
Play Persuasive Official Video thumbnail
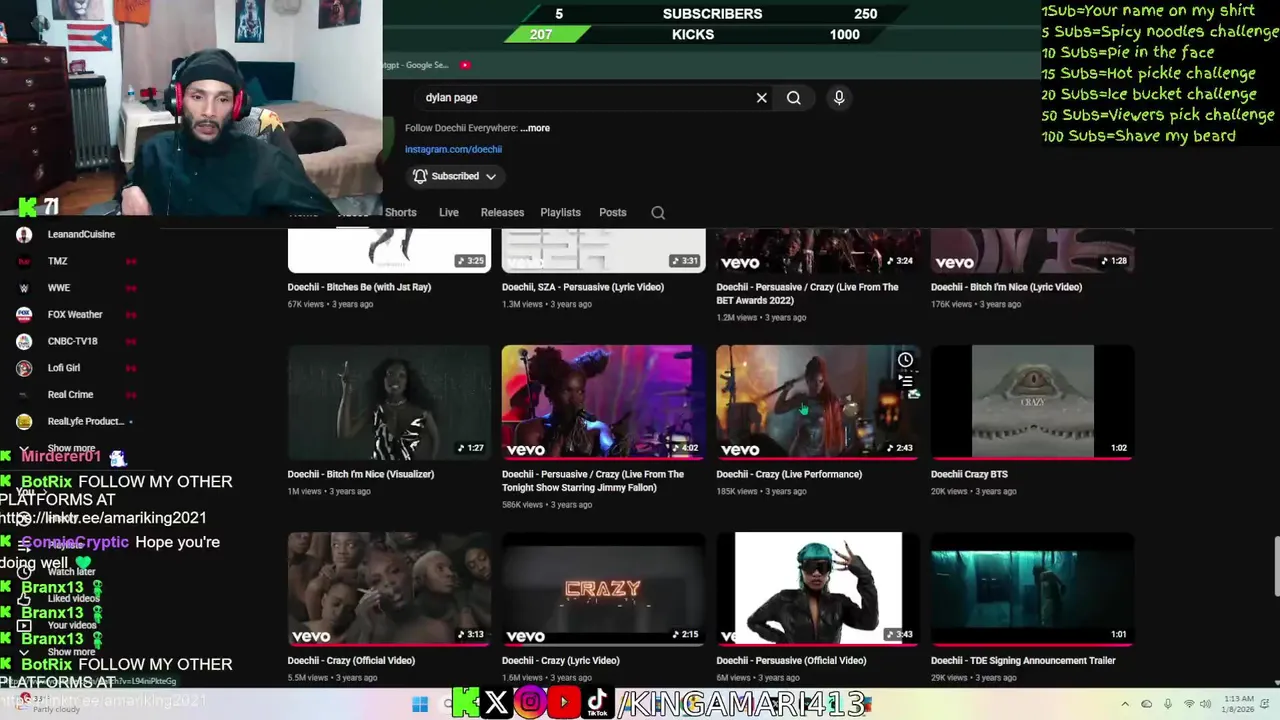tap(818, 588)
